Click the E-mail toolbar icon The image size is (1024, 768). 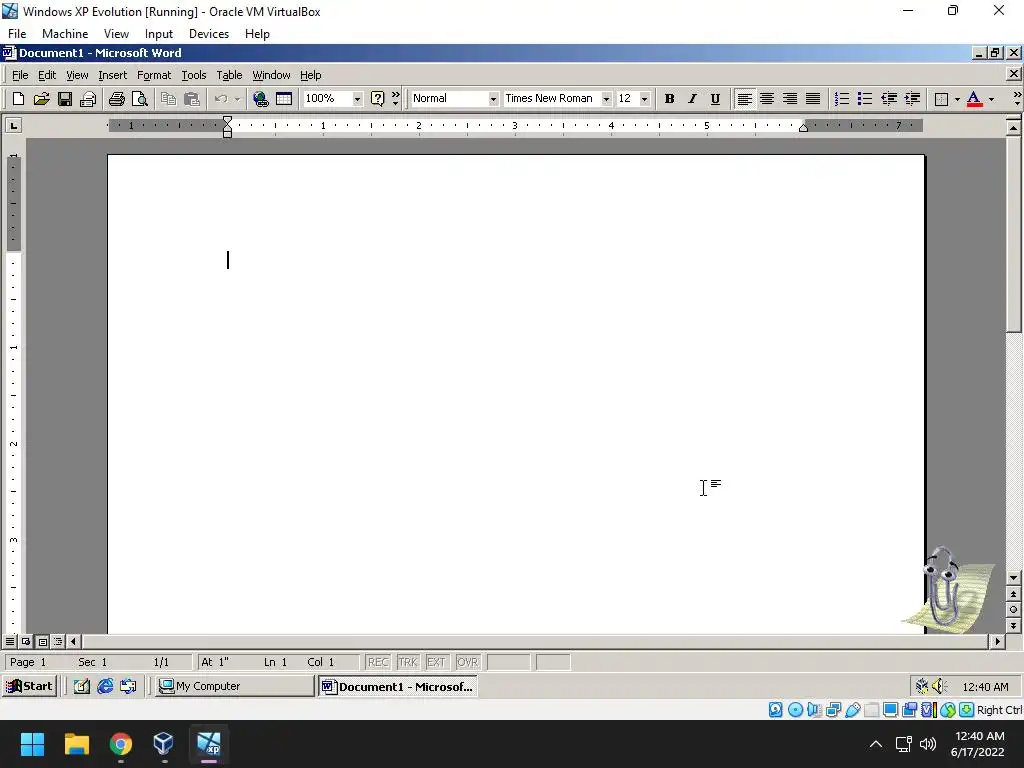88,99
